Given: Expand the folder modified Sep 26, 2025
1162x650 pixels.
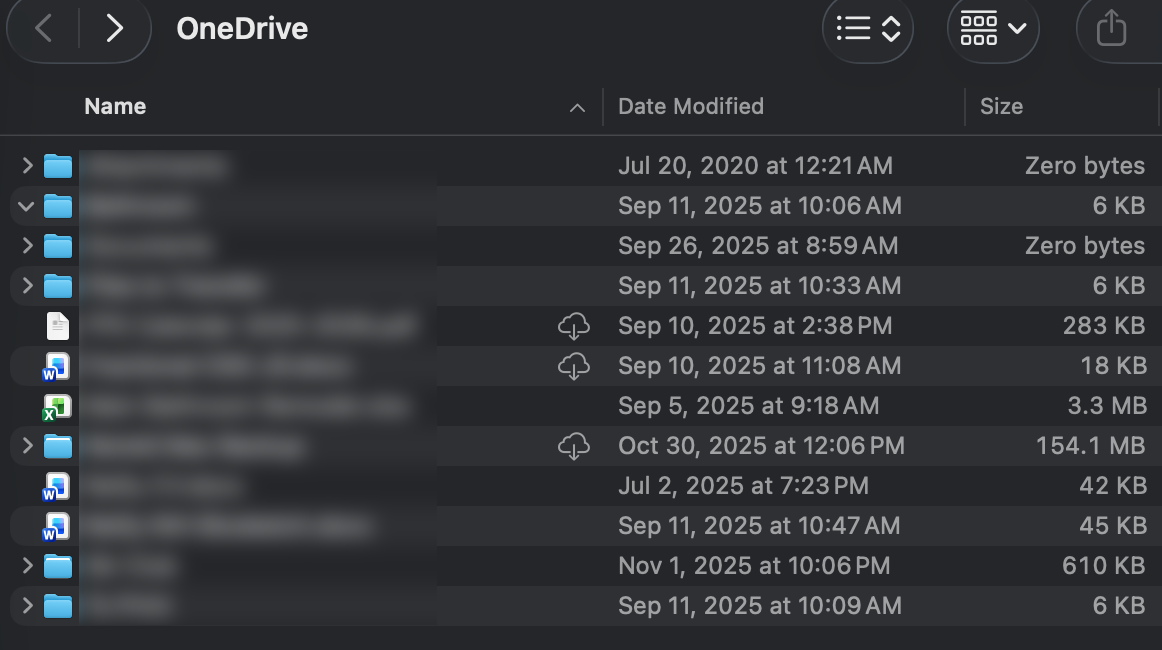Looking at the screenshot, I should point(27,246).
